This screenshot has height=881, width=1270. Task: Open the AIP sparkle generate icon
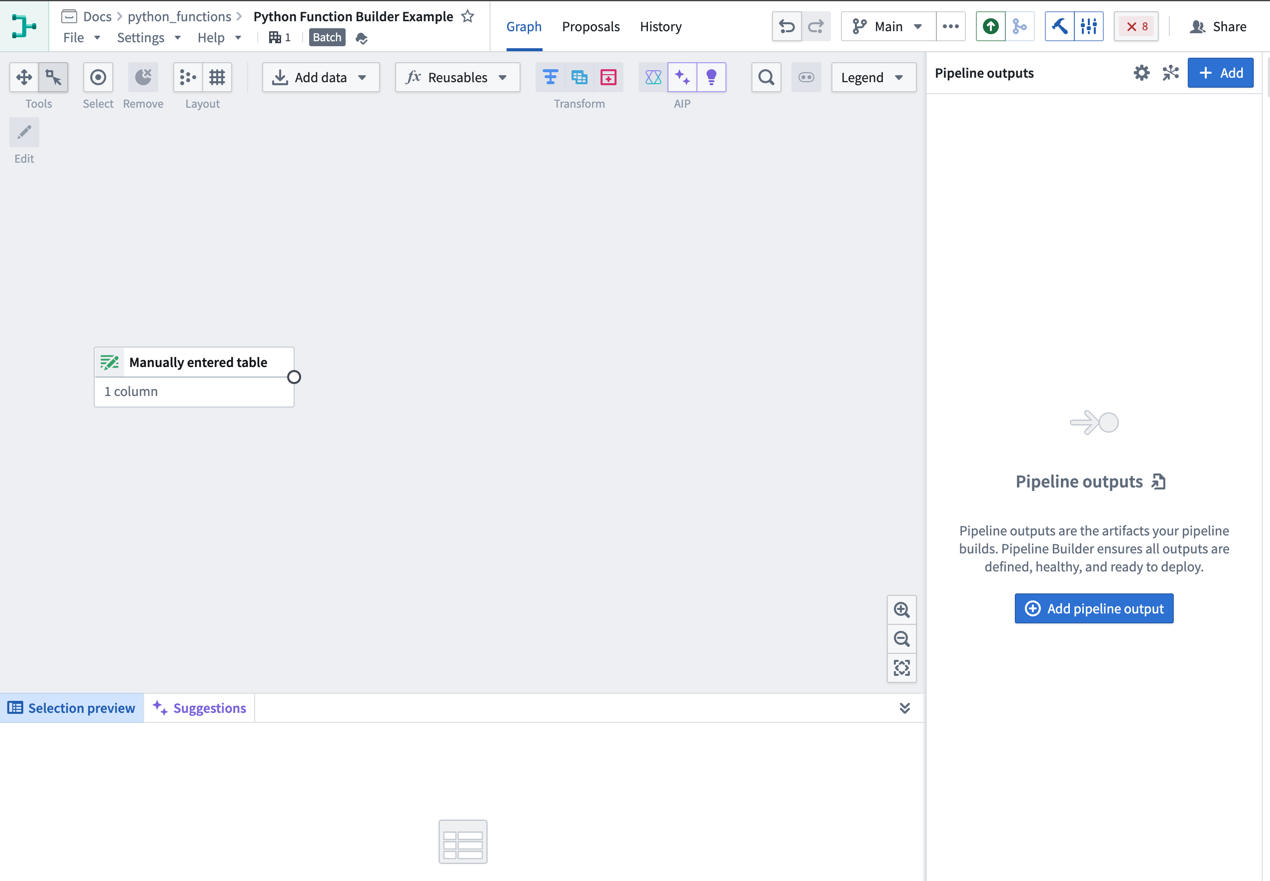tap(682, 77)
